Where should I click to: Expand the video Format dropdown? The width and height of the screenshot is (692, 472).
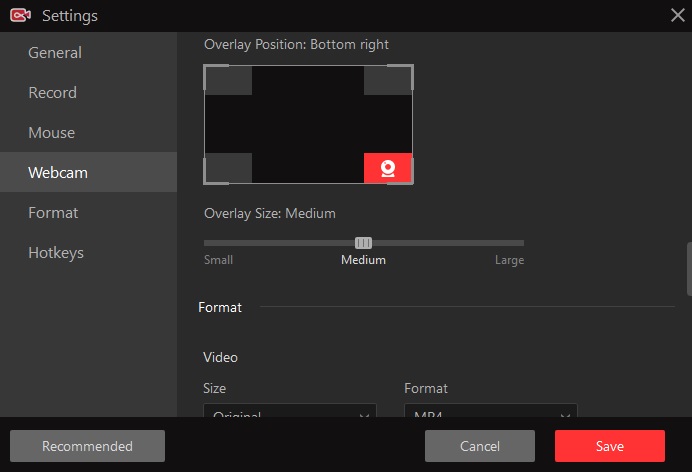click(x=490, y=411)
